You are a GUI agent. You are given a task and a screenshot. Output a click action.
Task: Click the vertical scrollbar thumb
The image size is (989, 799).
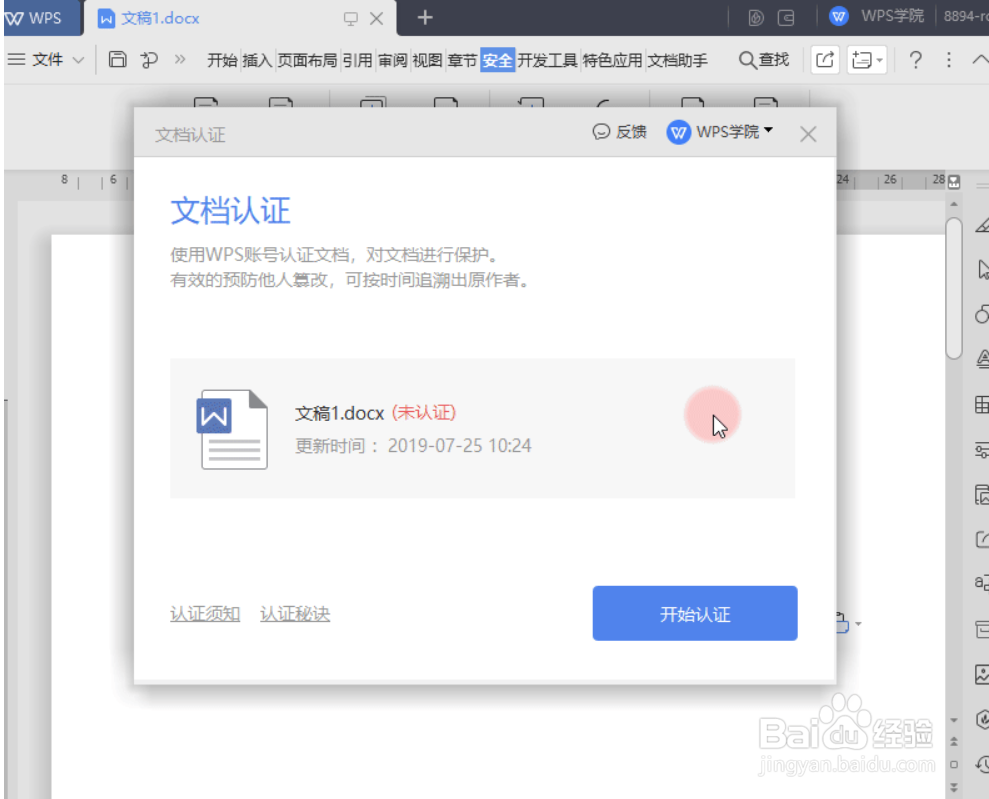pyautogui.click(x=954, y=288)
